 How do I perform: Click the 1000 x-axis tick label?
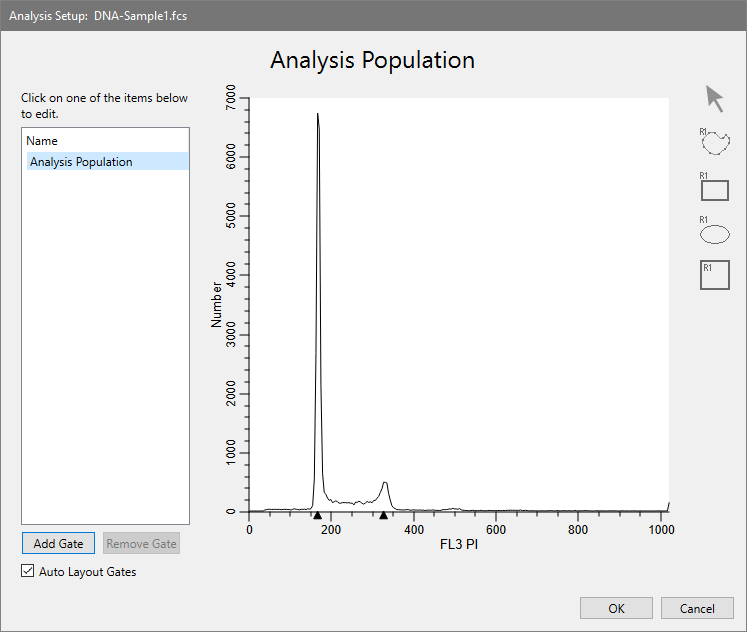coord(661,530)
